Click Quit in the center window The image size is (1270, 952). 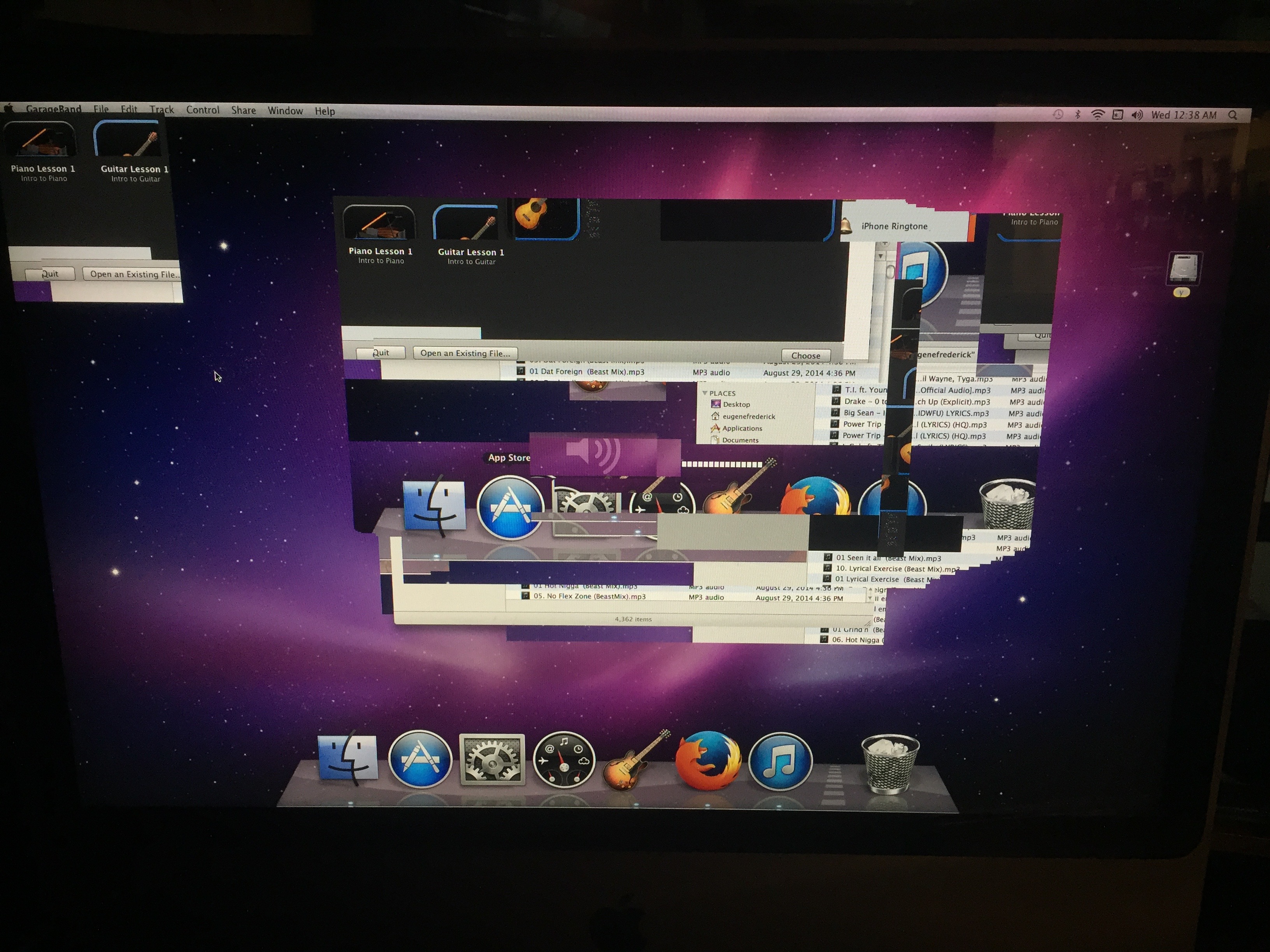[381, 352]
